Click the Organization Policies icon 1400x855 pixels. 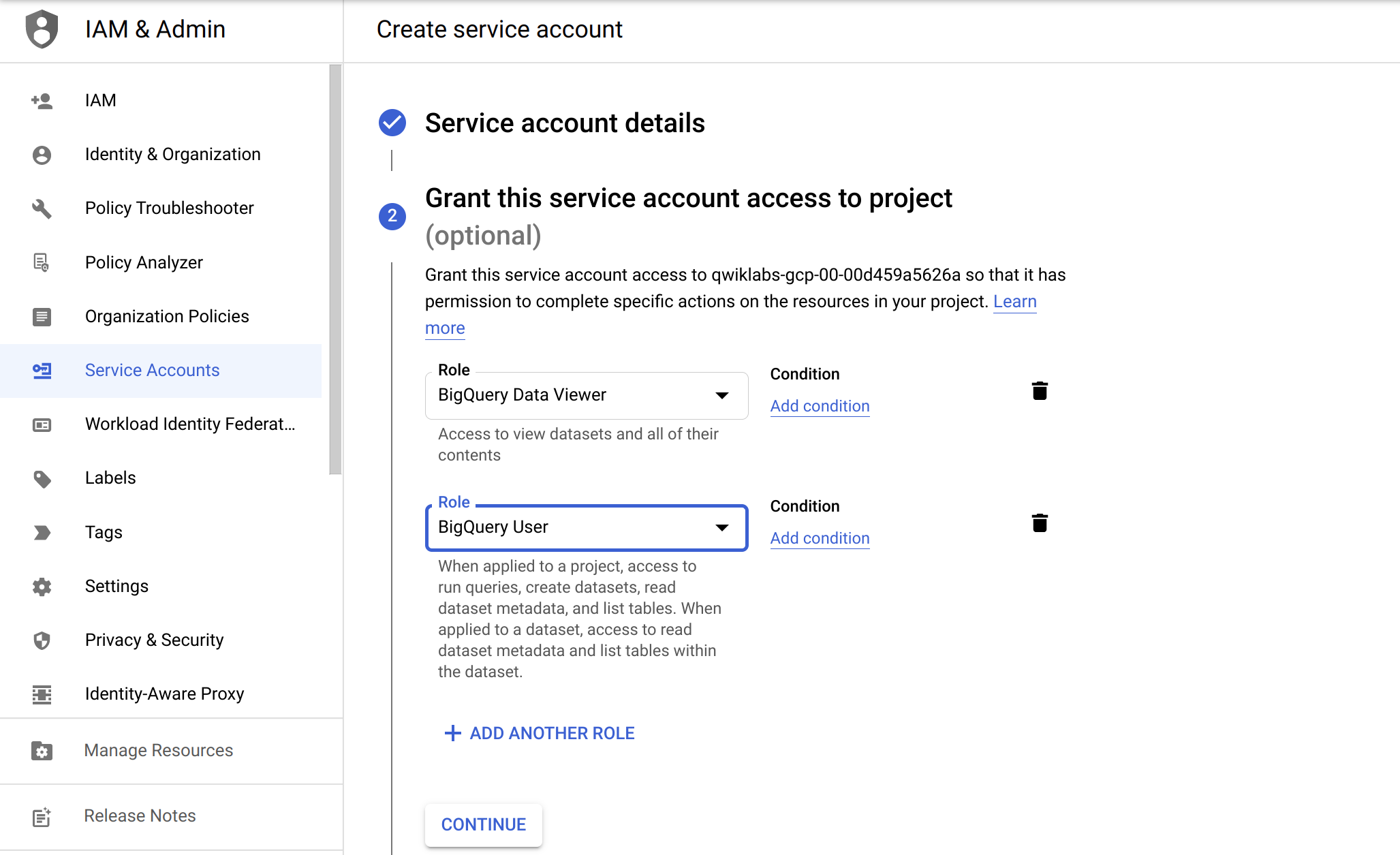click(40, 315)
